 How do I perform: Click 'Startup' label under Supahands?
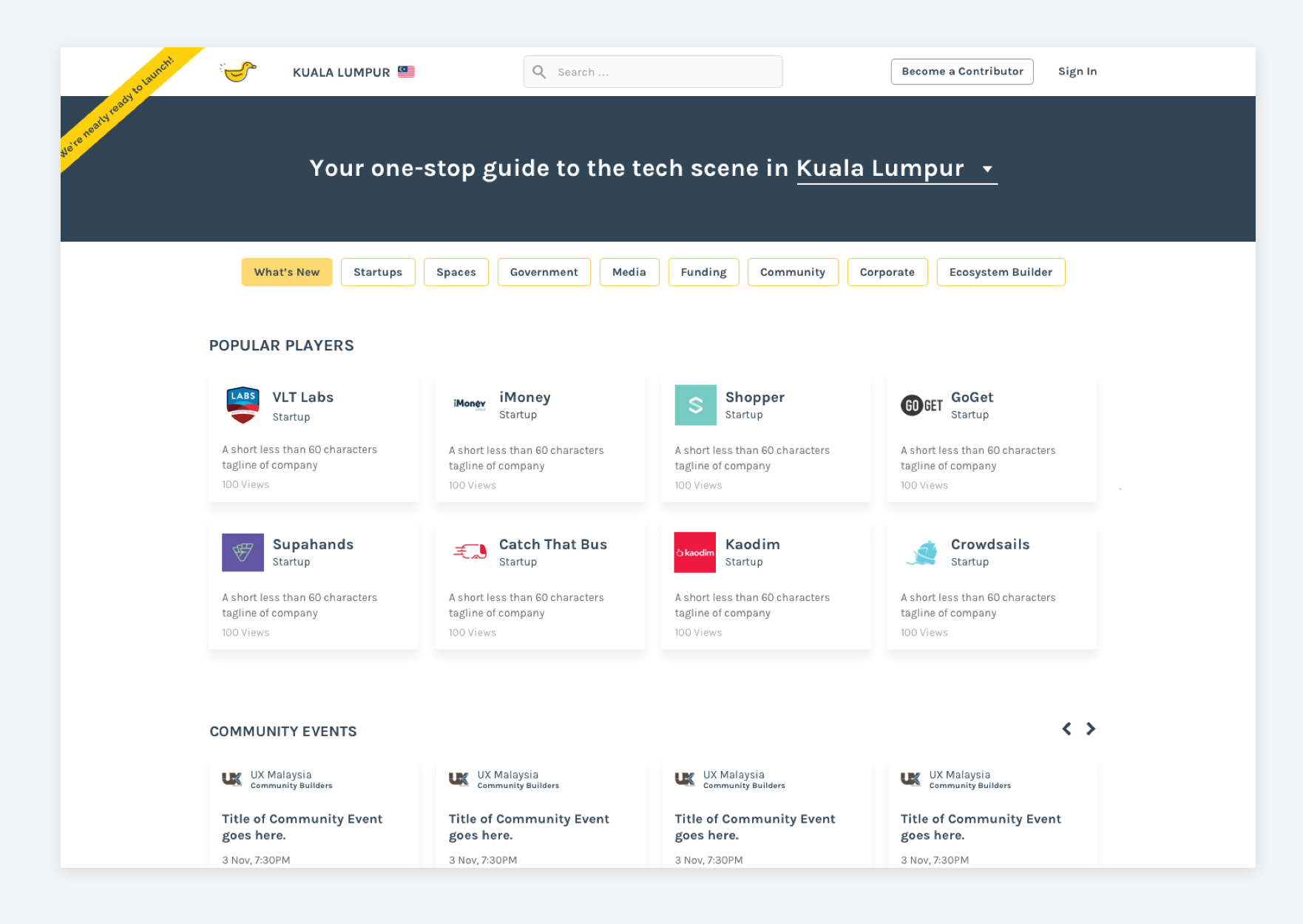pos(291,562)
